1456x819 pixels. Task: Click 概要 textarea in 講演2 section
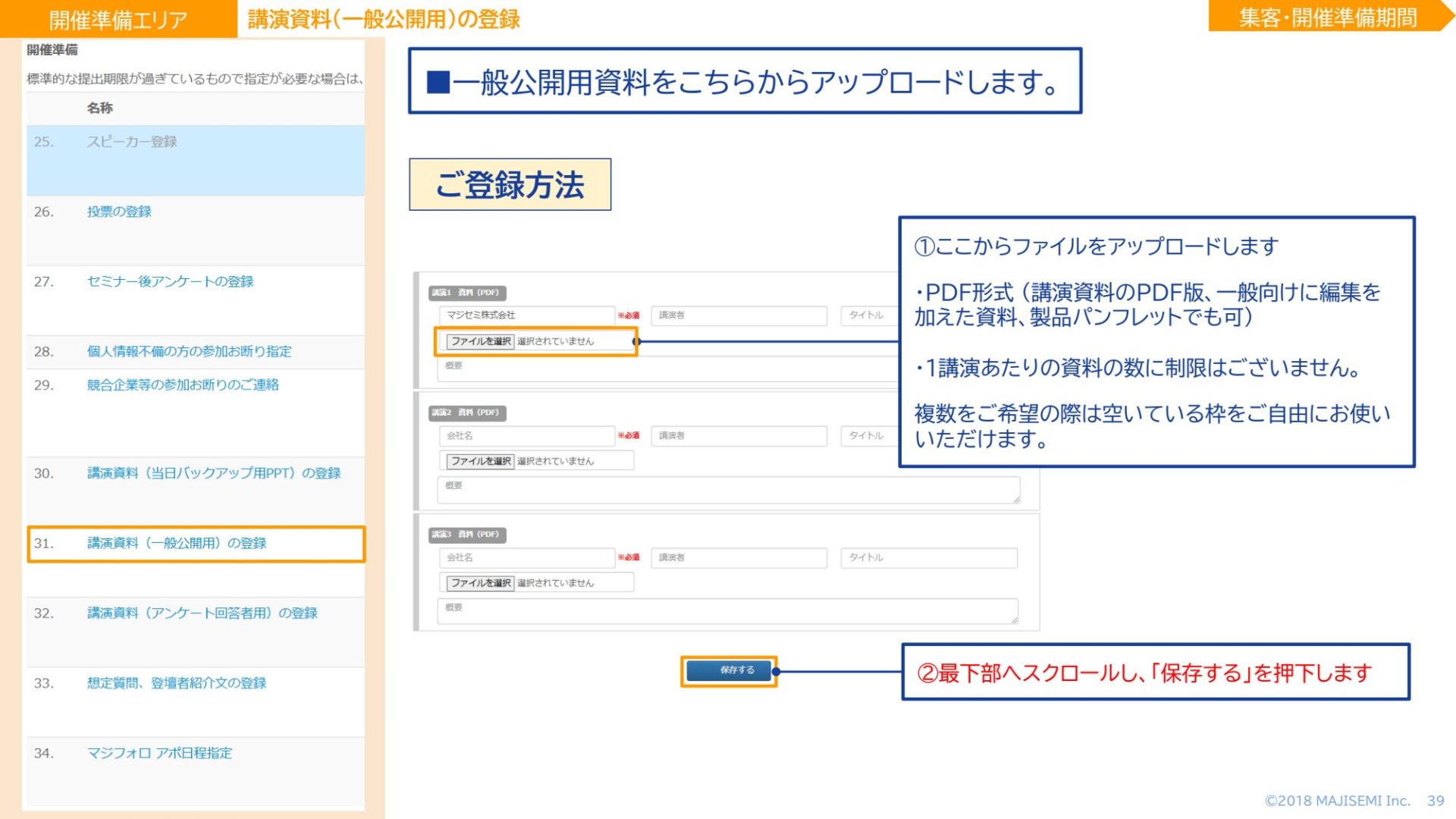coord(728,491)
